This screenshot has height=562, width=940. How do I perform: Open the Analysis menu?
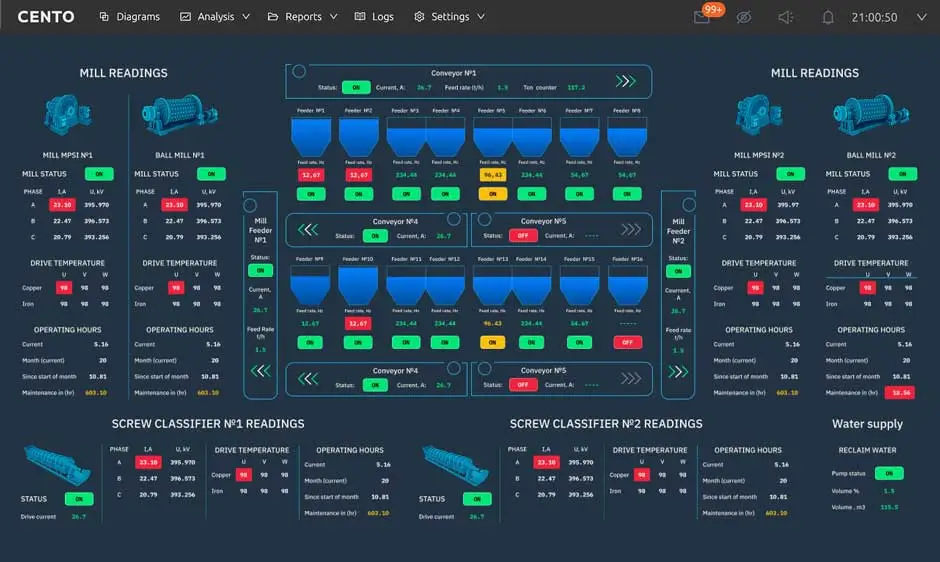(215, 17)
